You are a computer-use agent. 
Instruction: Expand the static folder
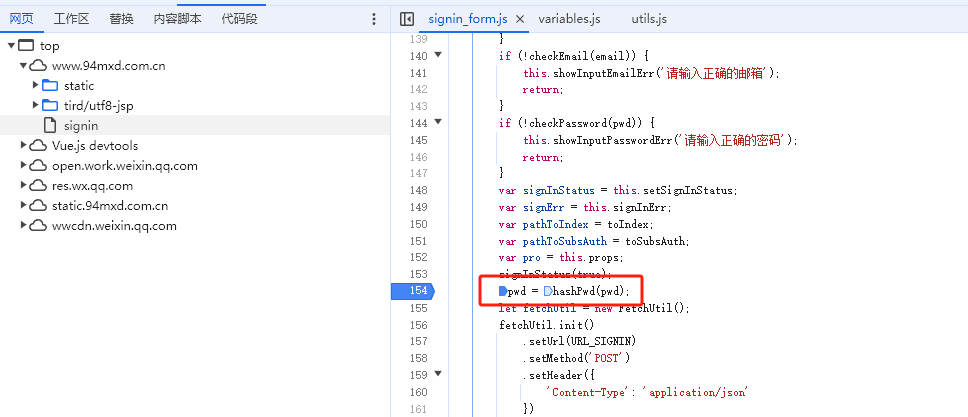click(x=36, y=85)
